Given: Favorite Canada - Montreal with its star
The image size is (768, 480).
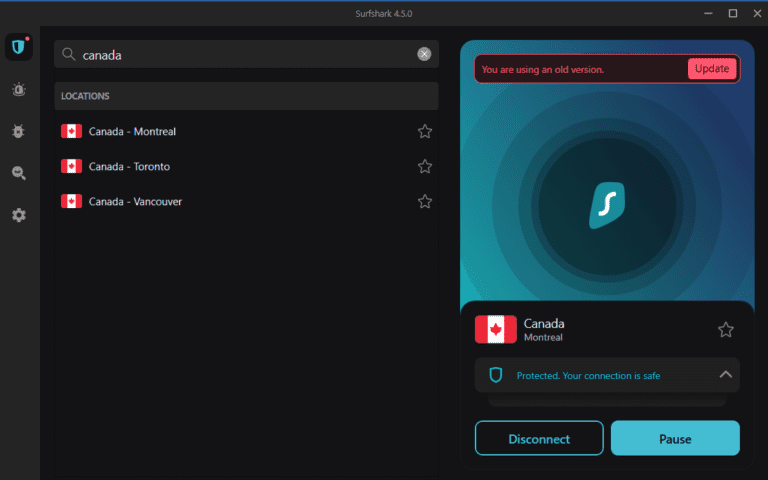Looking at the screenshot, I should 425,132.
